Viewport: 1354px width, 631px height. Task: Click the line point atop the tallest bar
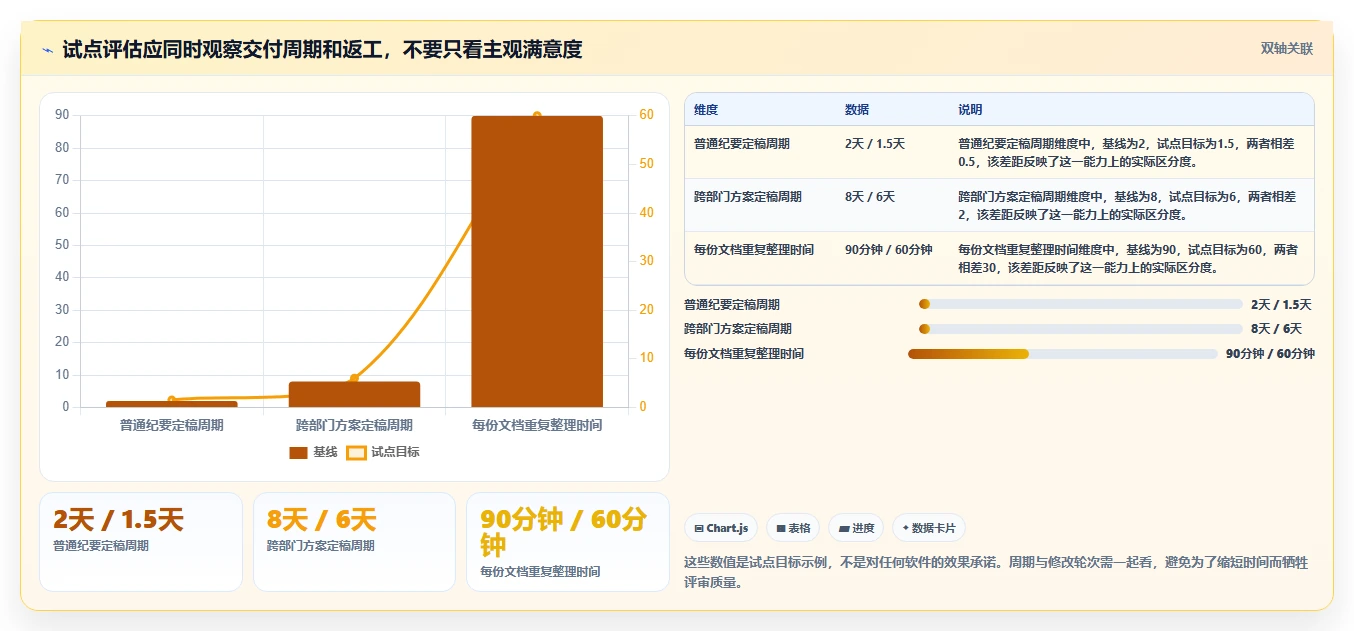(x=537, y=116)
